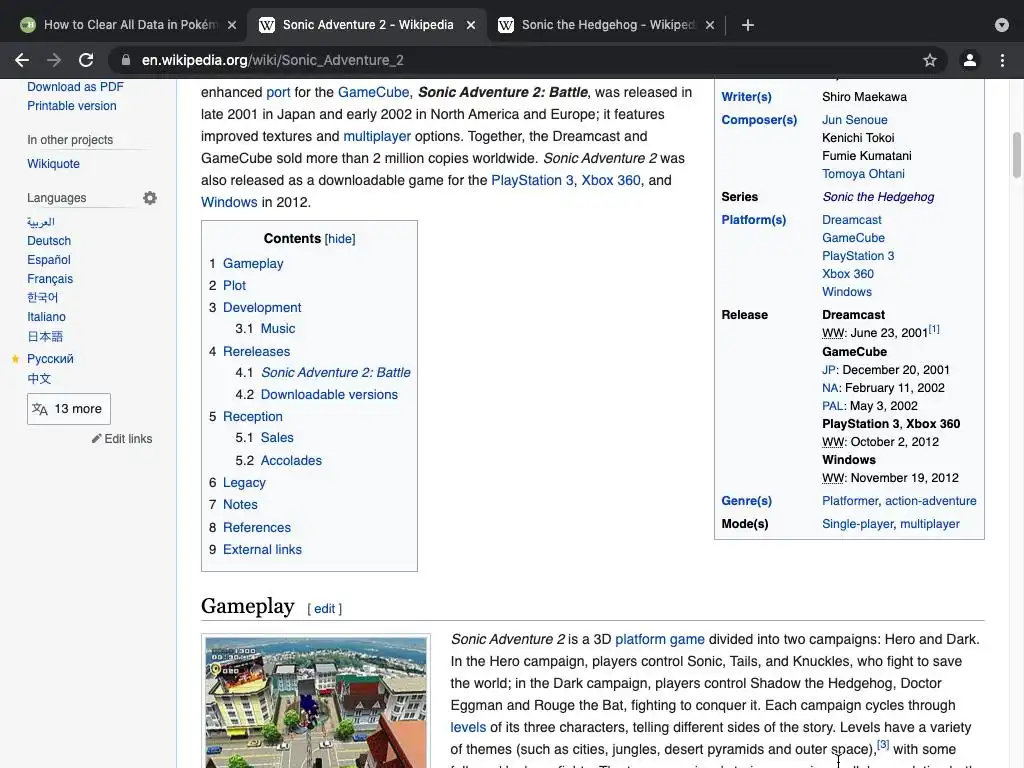Bookmark this page with the star icon

click(929, 60)
